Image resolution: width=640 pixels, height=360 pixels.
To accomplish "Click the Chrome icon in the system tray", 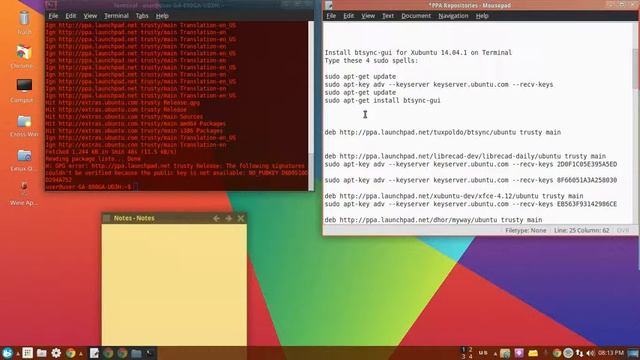I will tap(556, 353).
